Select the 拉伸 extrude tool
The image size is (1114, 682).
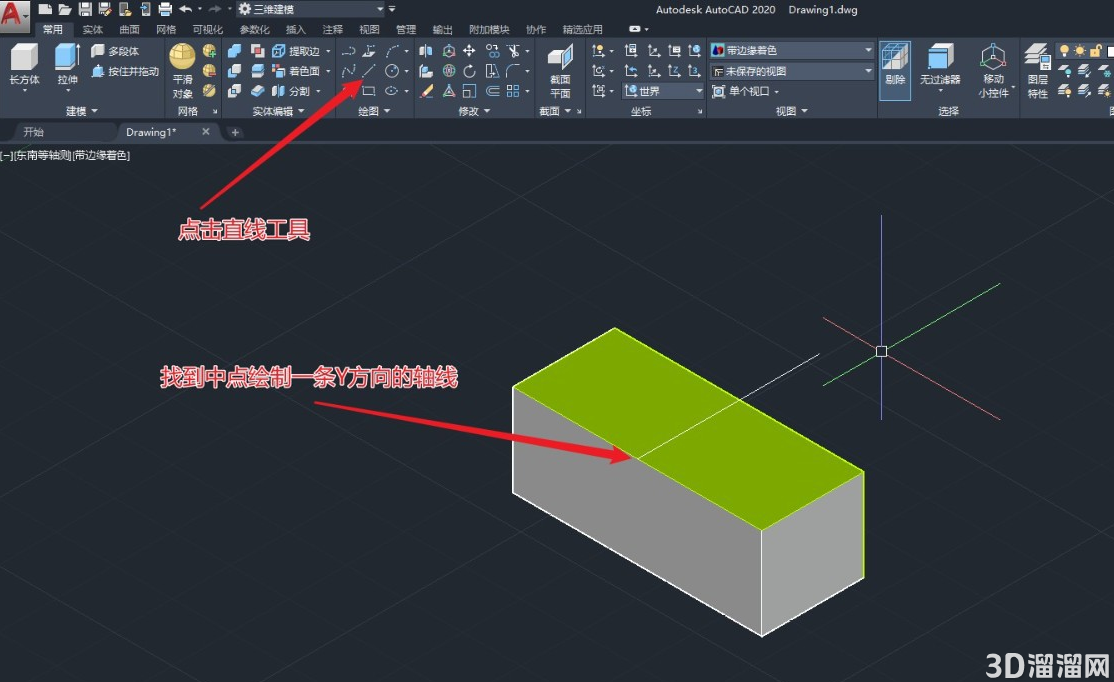(67, 65)
